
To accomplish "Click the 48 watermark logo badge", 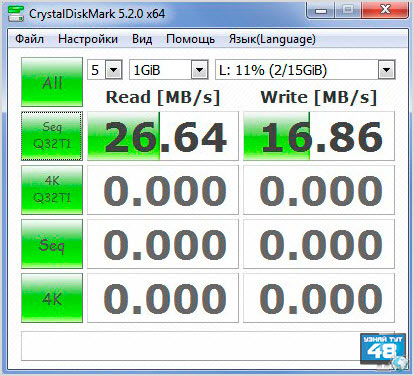I will tap(383, 350).
